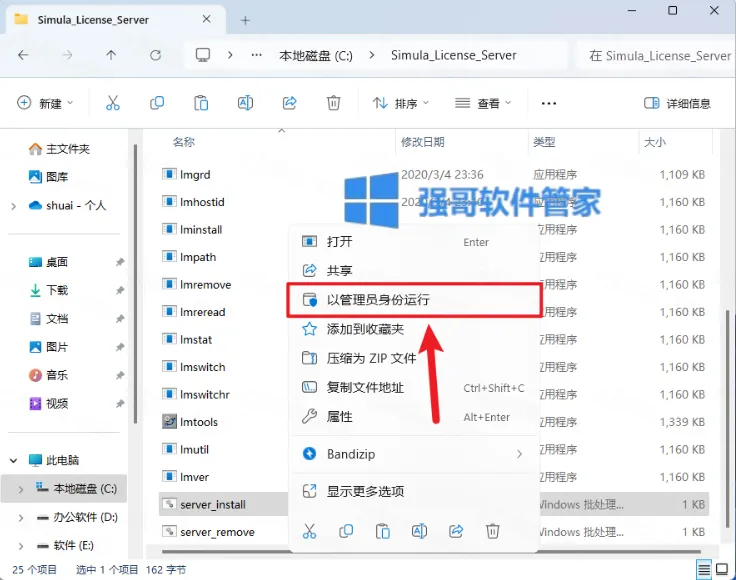Open the View dropdown menu

483,103
